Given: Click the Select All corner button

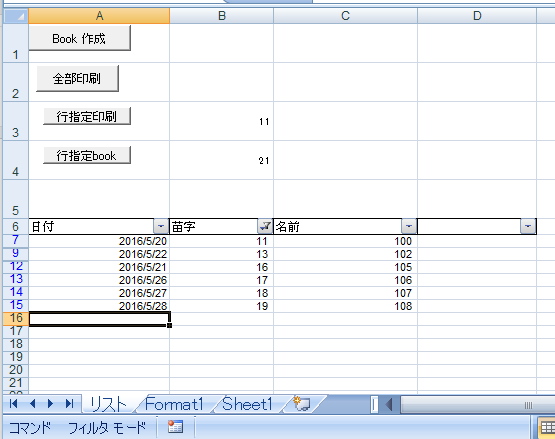Looking at the screenshot, I should (16, 16).
